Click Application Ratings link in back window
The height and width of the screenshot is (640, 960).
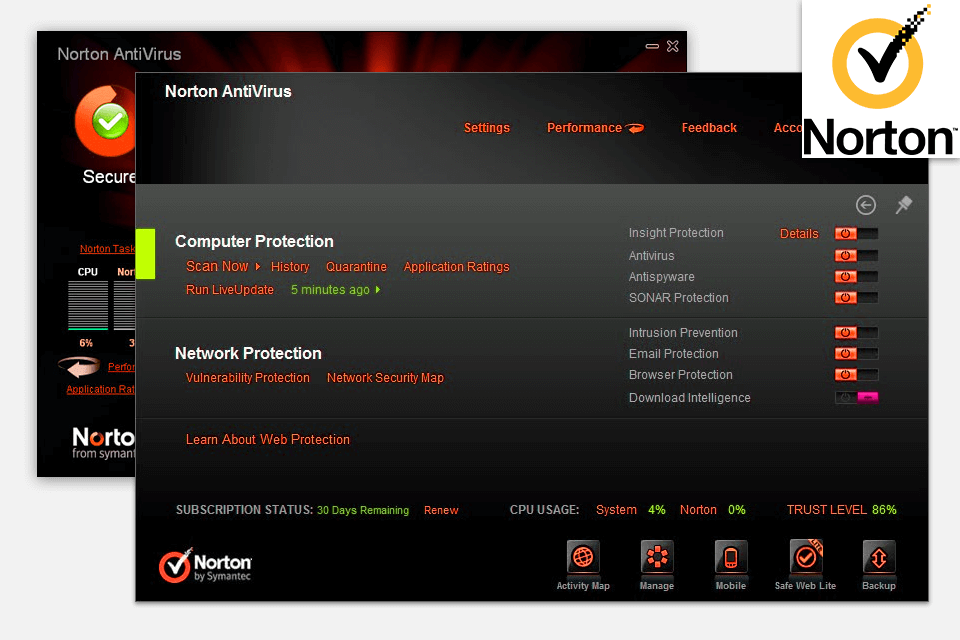pyautogui.click(x=100, y=390)
